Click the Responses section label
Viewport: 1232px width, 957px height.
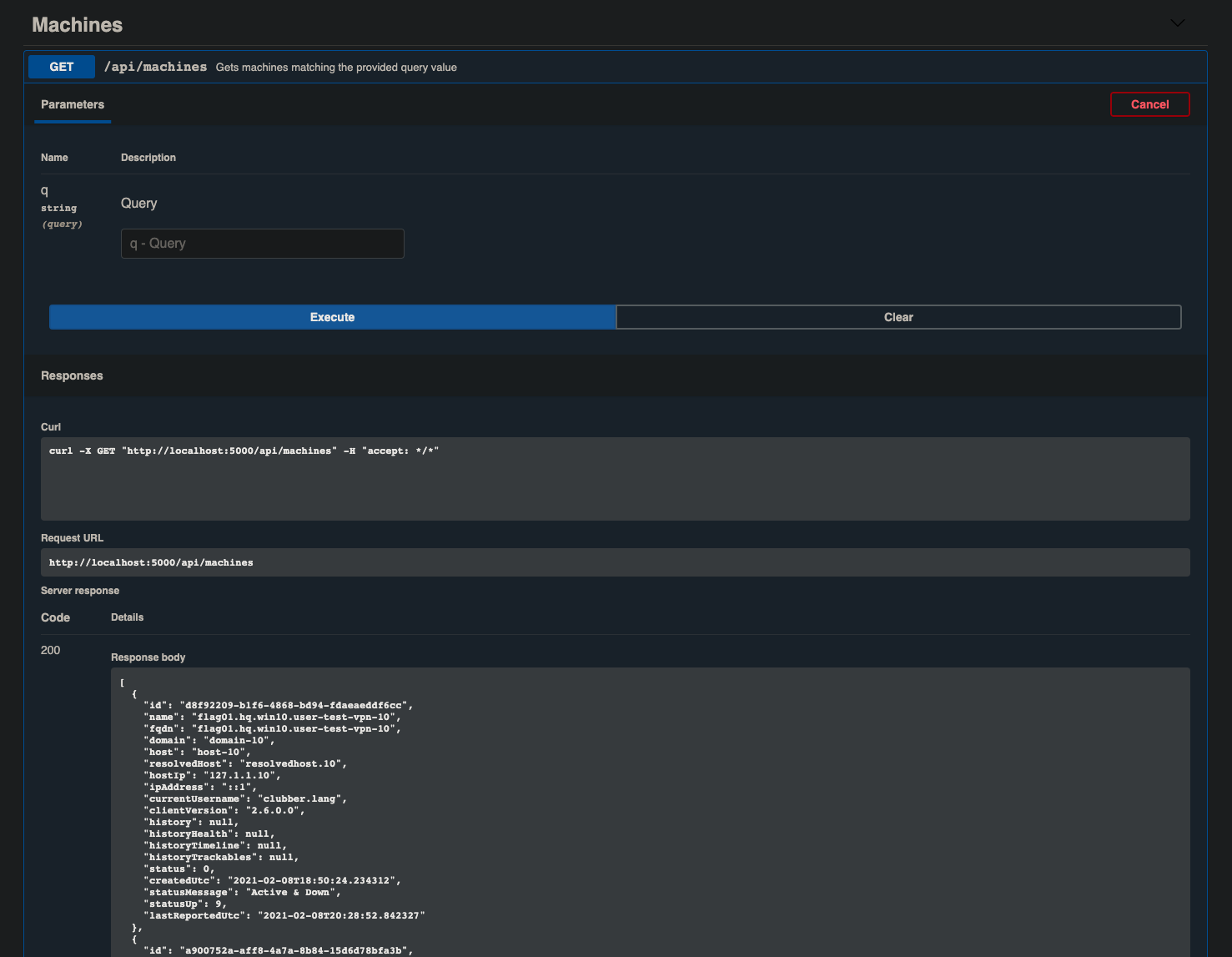click(x=72, y=375)
